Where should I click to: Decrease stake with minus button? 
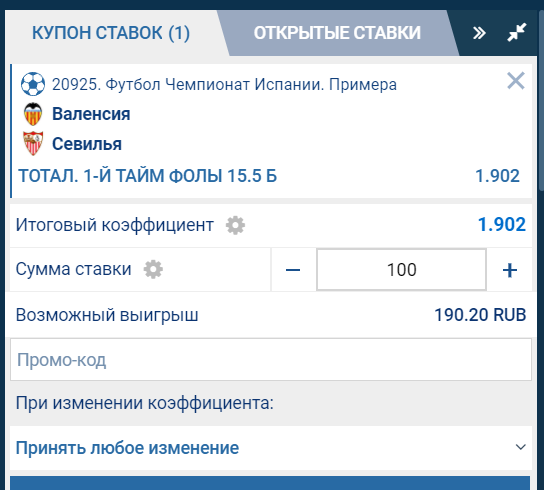(x=293, y=270)
